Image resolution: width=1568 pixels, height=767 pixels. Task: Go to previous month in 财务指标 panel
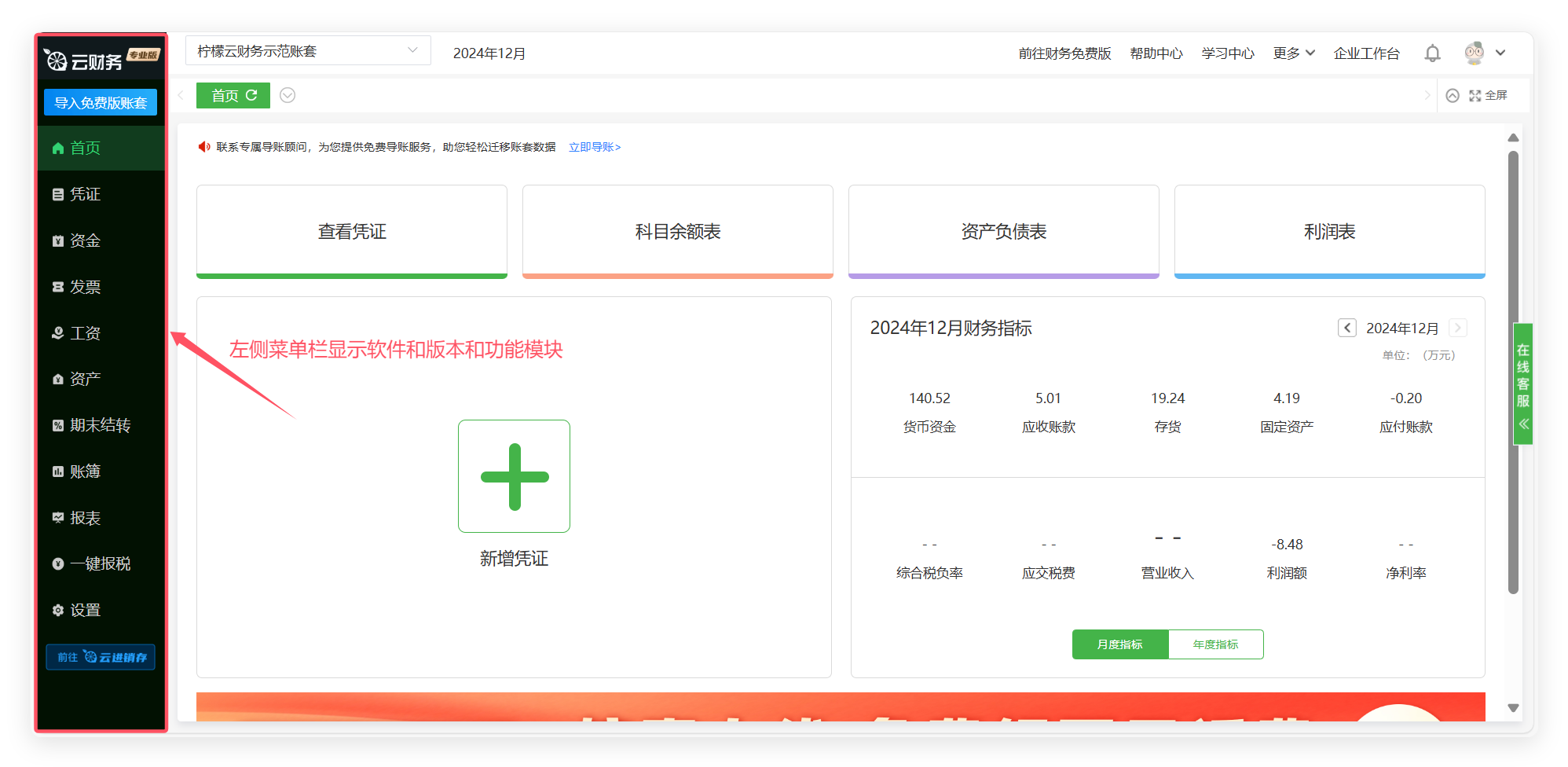[1346, 328]
